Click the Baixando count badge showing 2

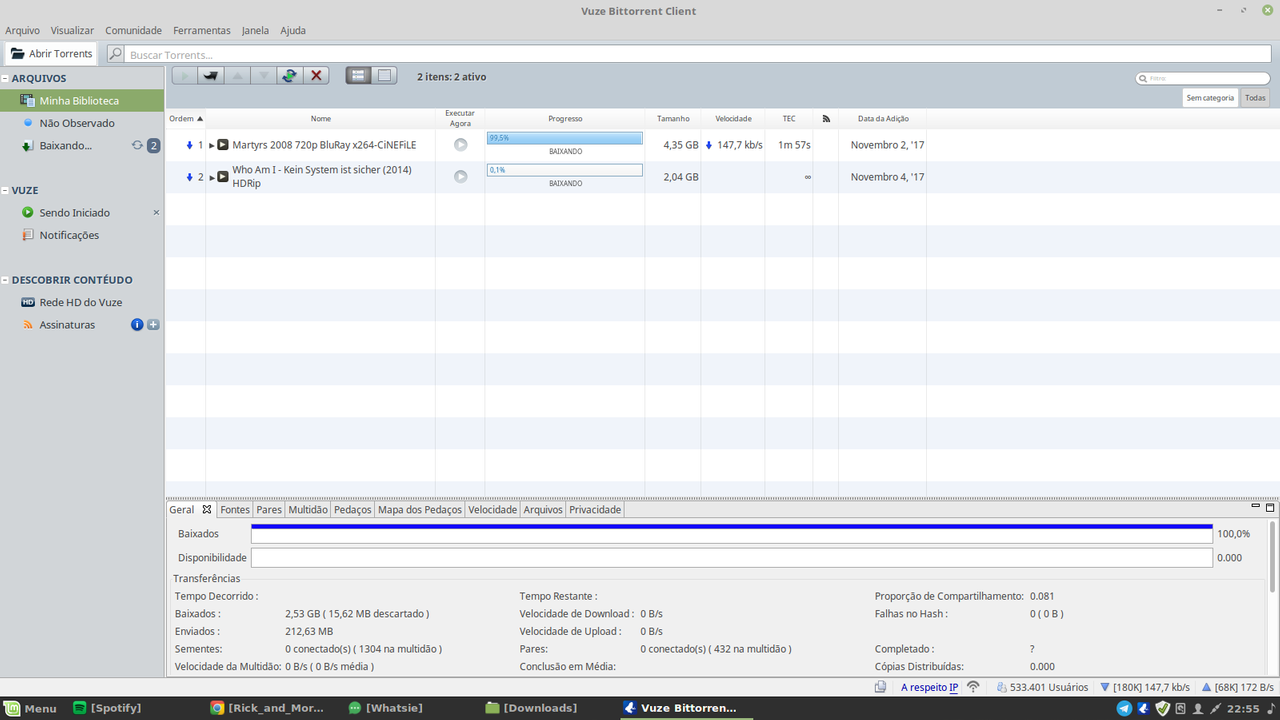(x=153, y=146)
